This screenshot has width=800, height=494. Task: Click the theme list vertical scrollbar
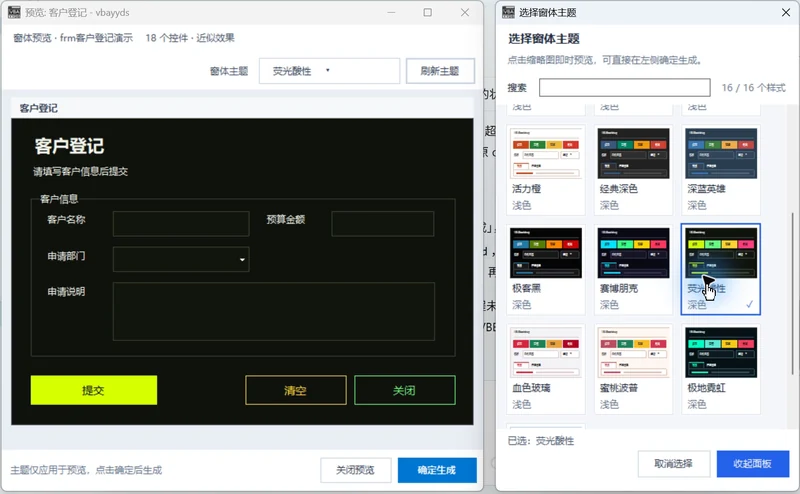point(792,293)
